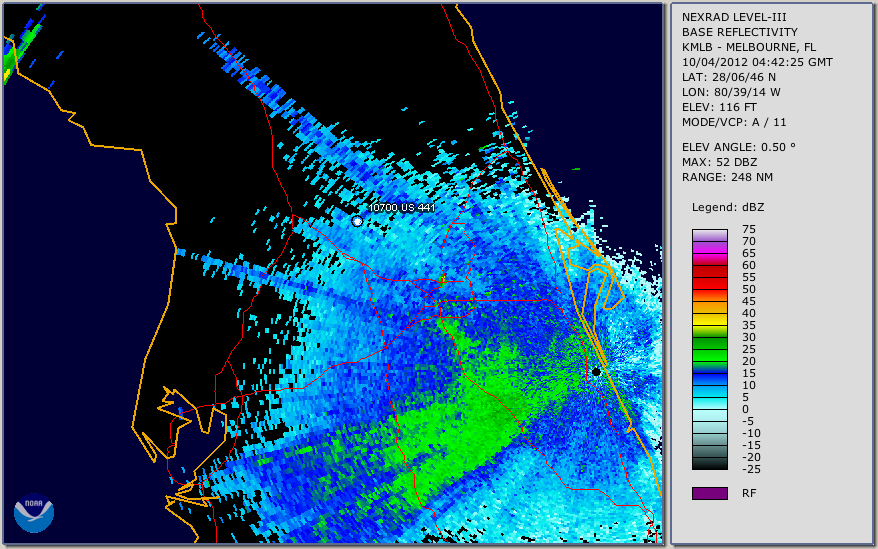Select the "RANGE: 248 NM" text
The width and height of the screenshot is (878, 549).
[727, 178]
